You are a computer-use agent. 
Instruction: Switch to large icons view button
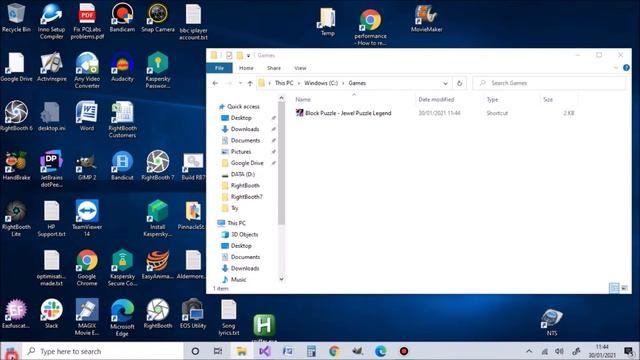pos(624,288)
